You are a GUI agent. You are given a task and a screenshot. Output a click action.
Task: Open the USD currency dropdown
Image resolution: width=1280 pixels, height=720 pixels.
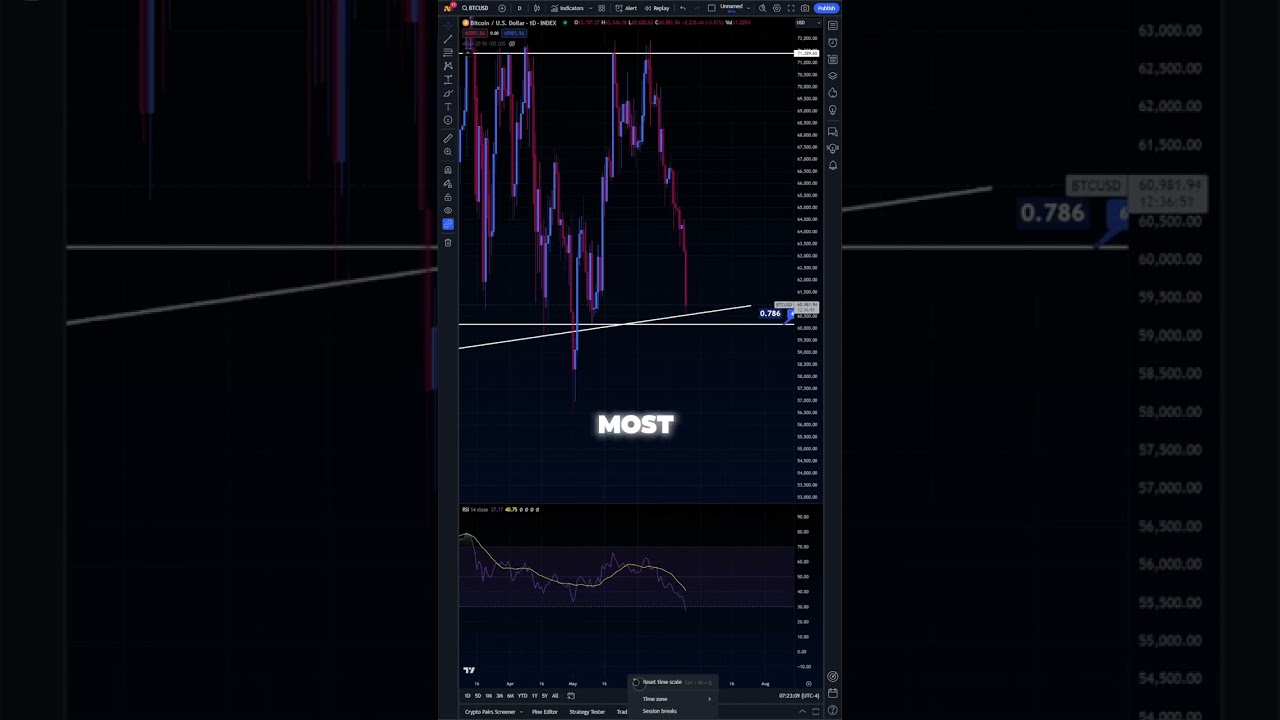coord(800,22)
